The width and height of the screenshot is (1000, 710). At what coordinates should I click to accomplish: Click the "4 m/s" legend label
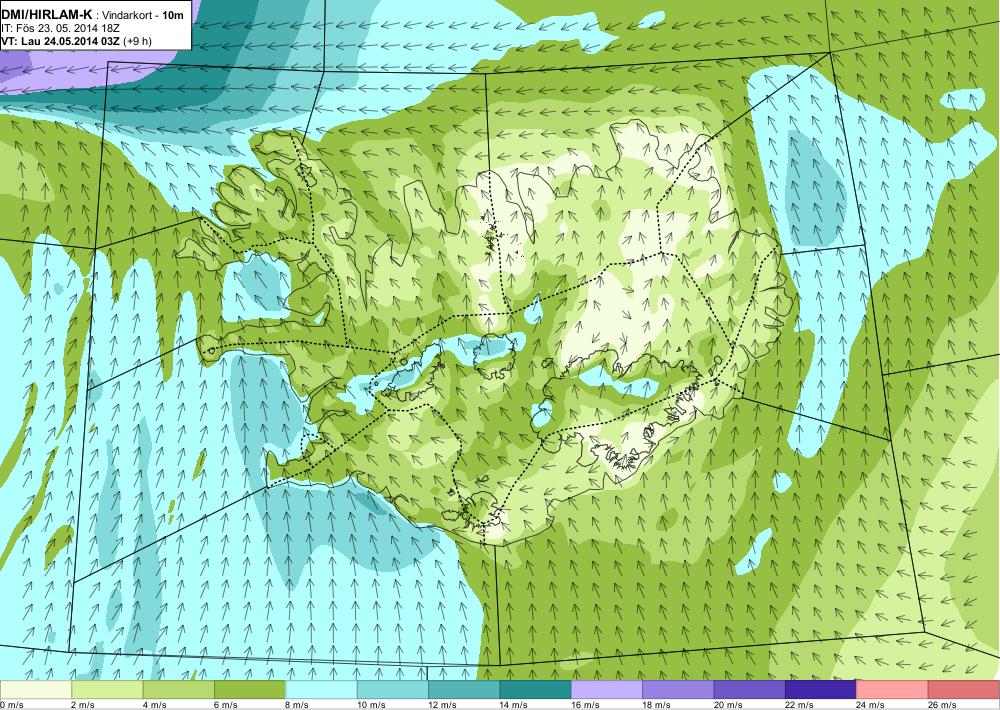coord(154,705)
